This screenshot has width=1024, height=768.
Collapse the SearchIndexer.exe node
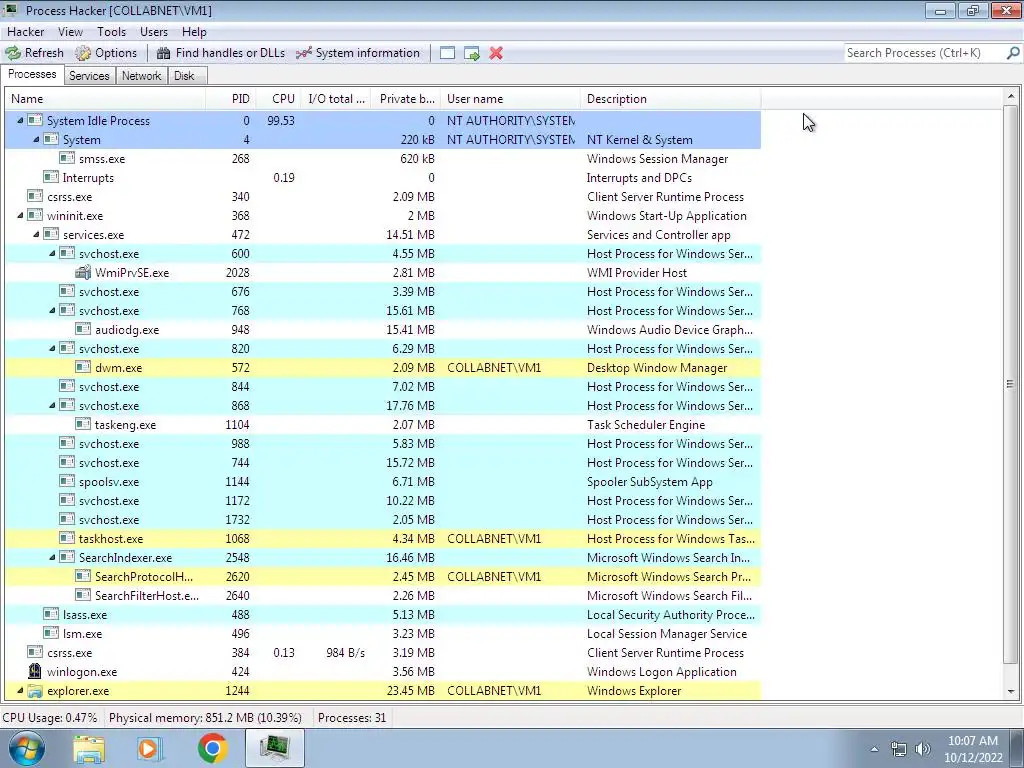pos(52,557)
